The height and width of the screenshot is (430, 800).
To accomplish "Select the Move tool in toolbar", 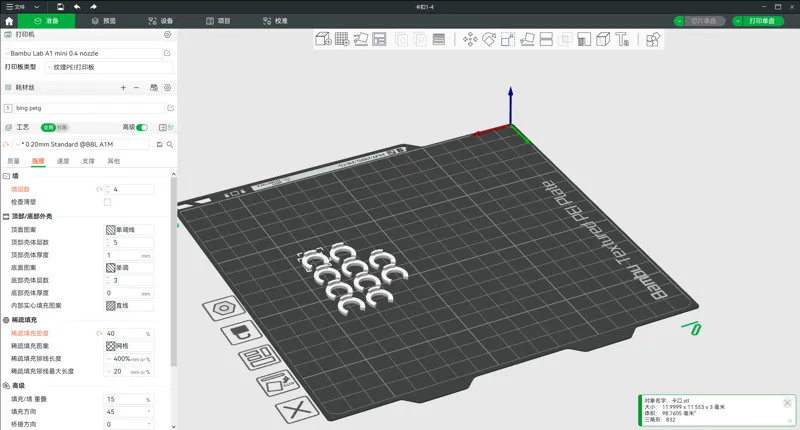I will pos(470,39).
